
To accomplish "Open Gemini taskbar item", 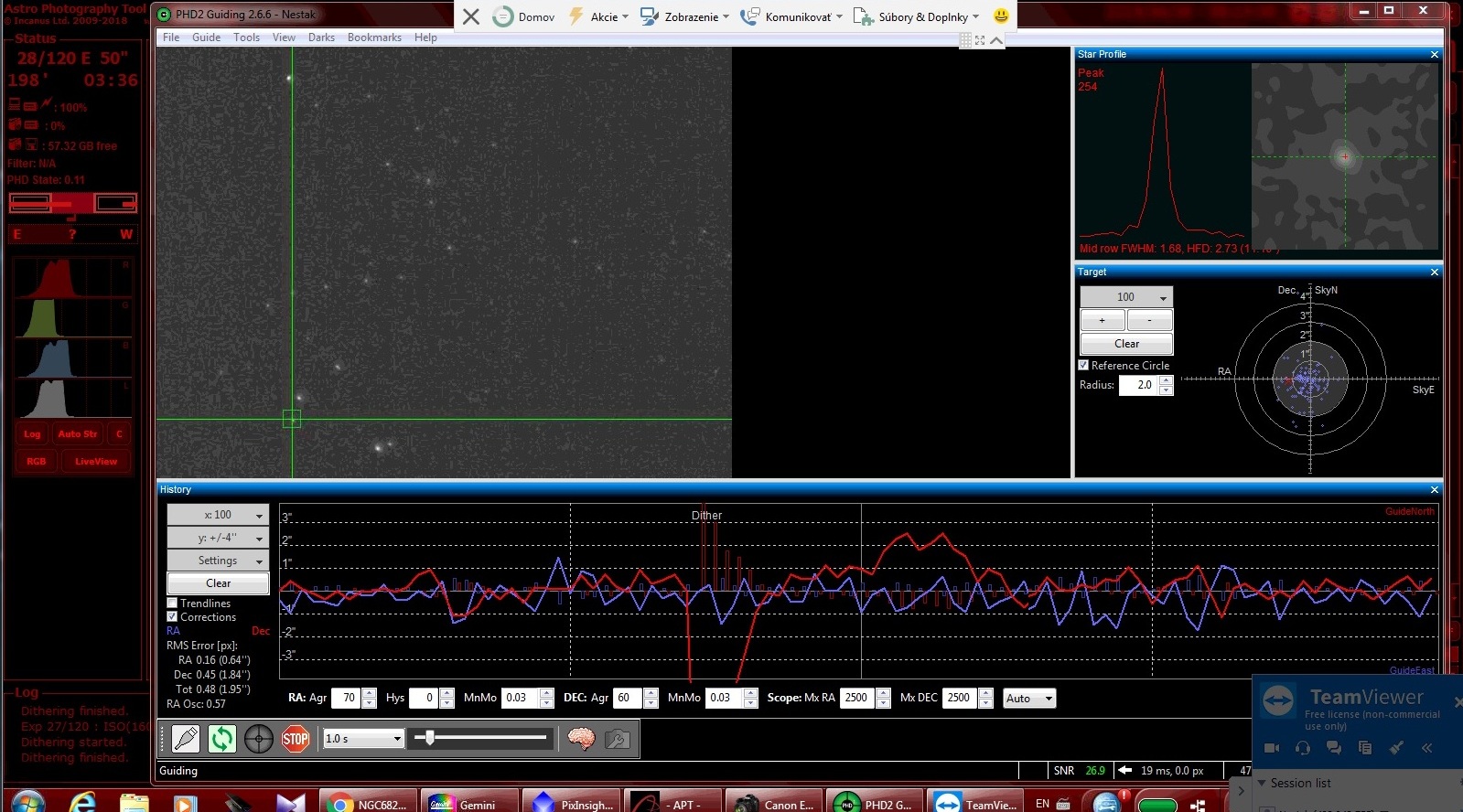I will coord(471,802).
